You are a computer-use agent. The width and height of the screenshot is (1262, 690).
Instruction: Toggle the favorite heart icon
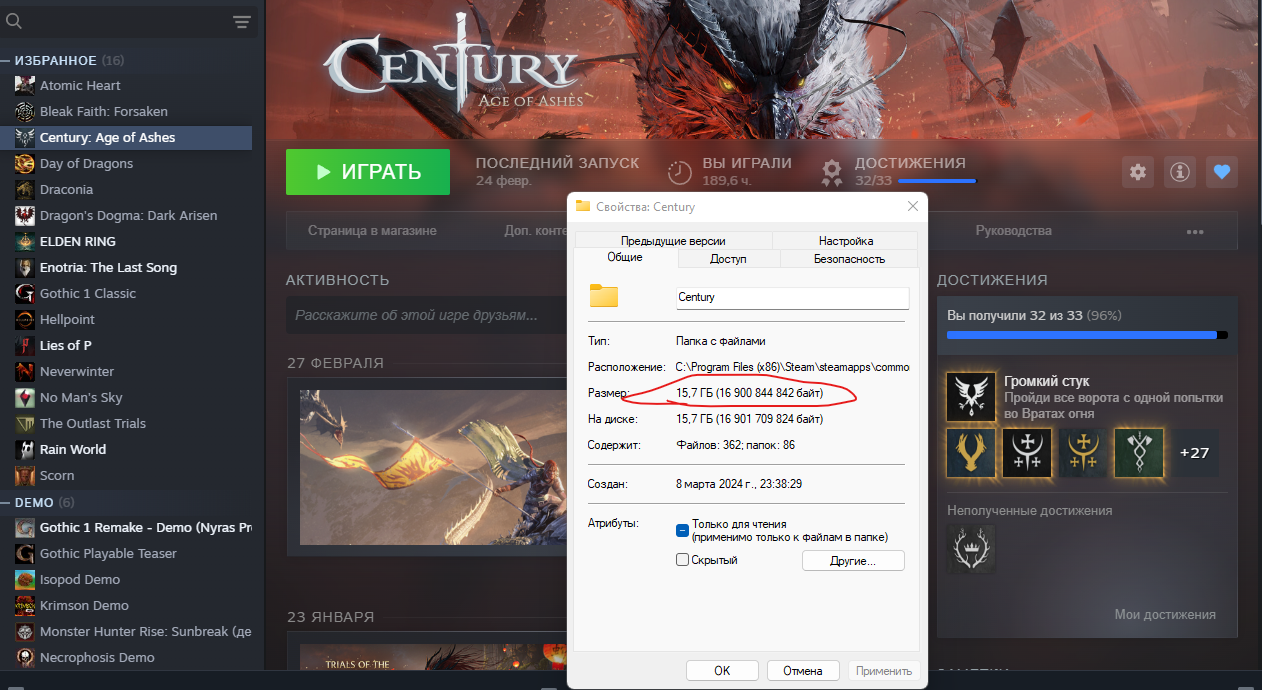tap(1221, 172)
